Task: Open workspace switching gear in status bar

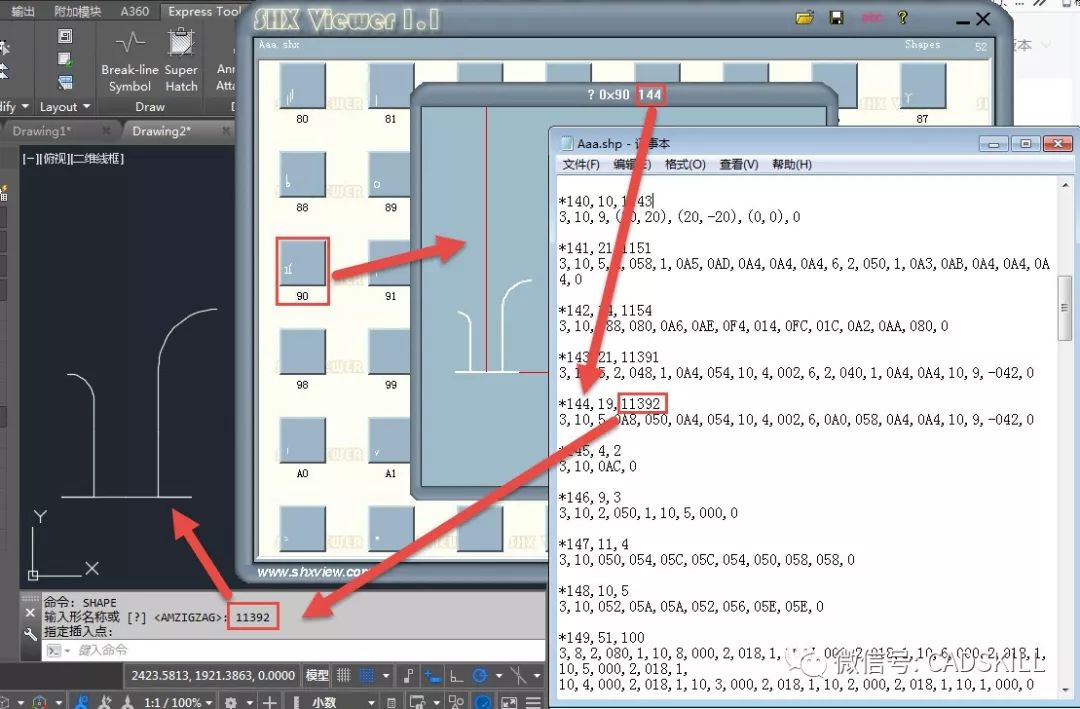Action: pyautogui.click(x=231, y=702)
